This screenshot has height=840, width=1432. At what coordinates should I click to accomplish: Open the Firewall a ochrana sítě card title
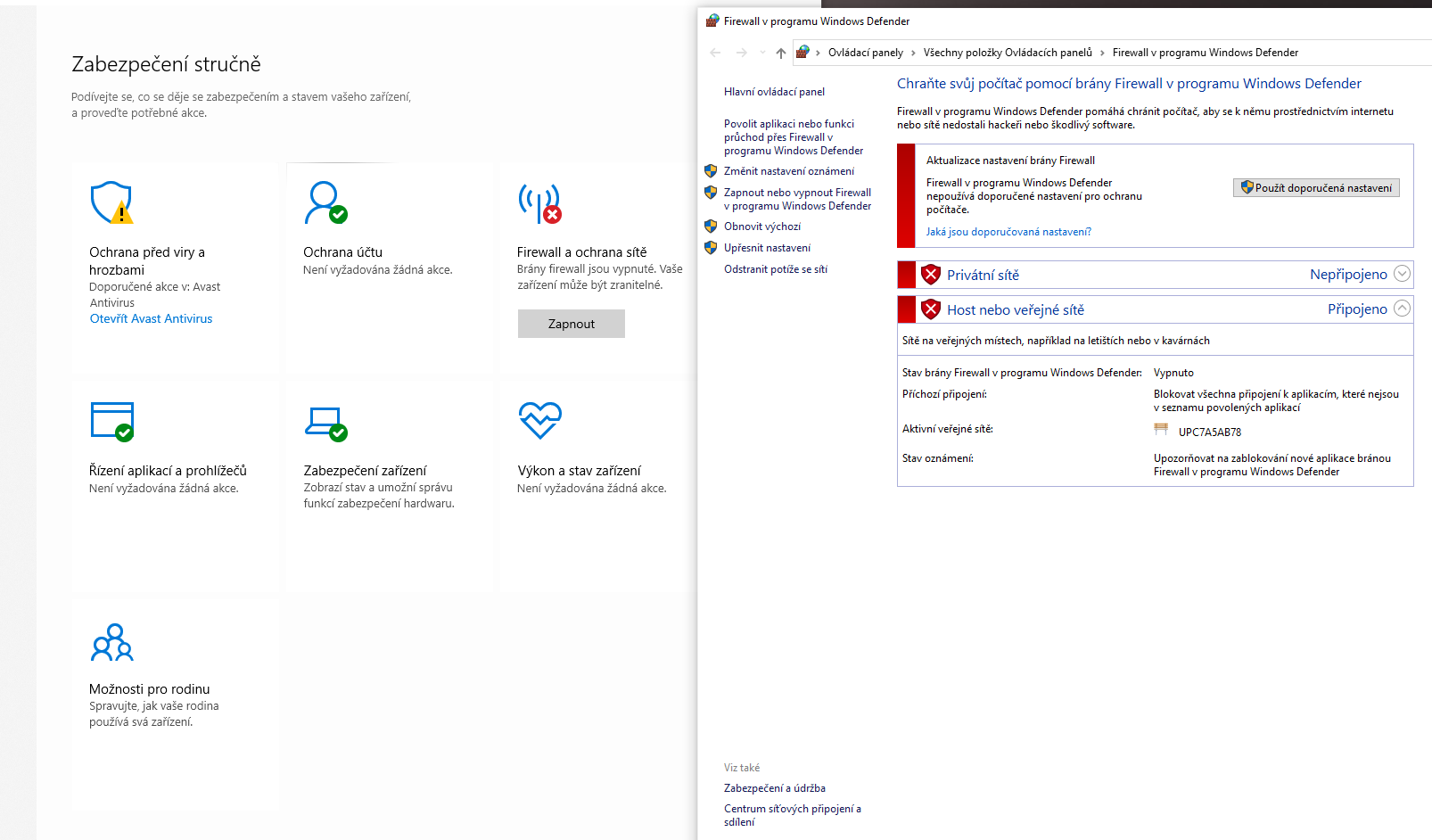coord(582,252)
